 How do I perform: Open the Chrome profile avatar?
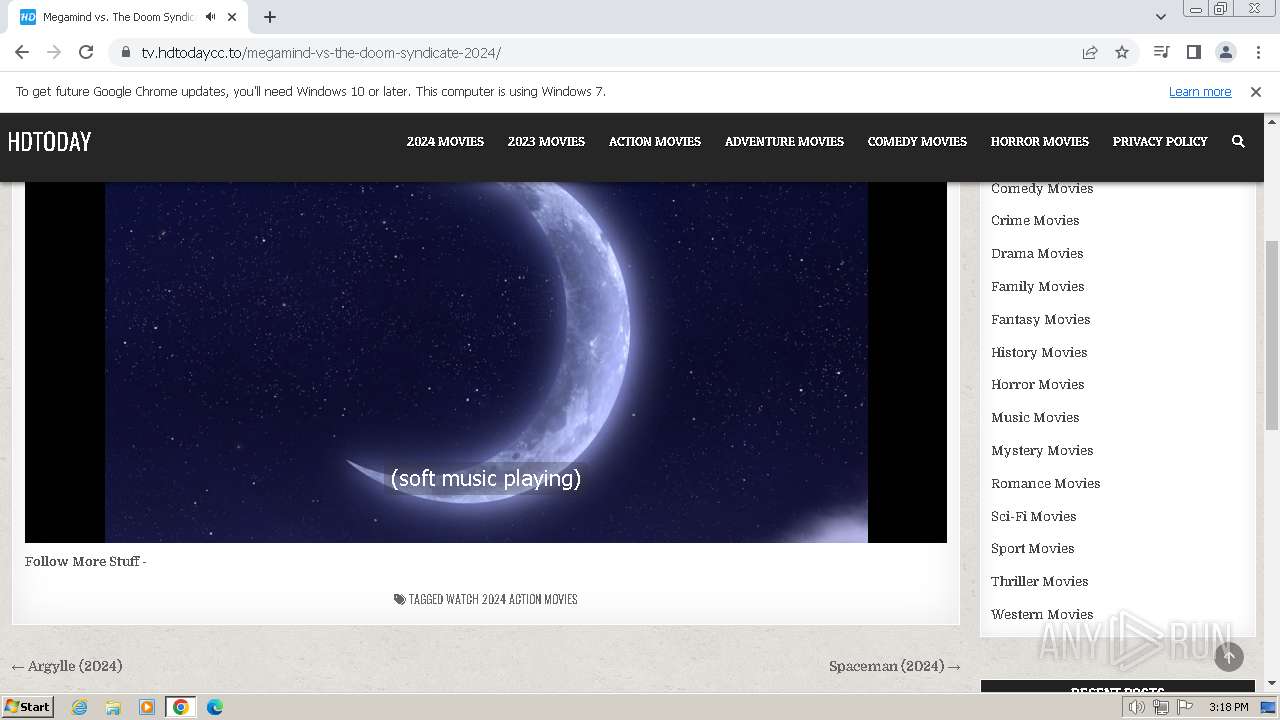point(1225,52)
